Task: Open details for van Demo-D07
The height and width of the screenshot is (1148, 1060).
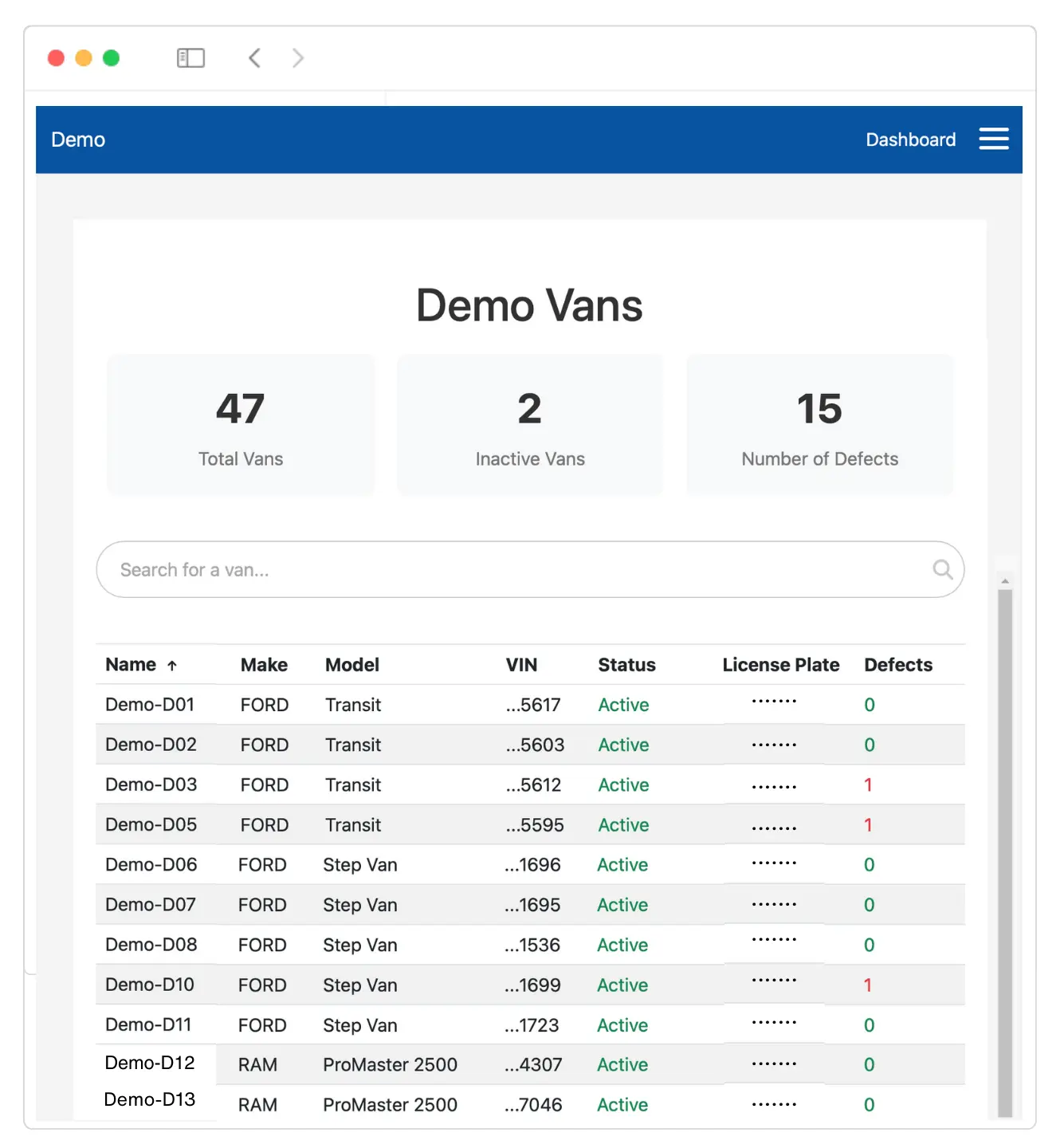Action: pos(151,905)
